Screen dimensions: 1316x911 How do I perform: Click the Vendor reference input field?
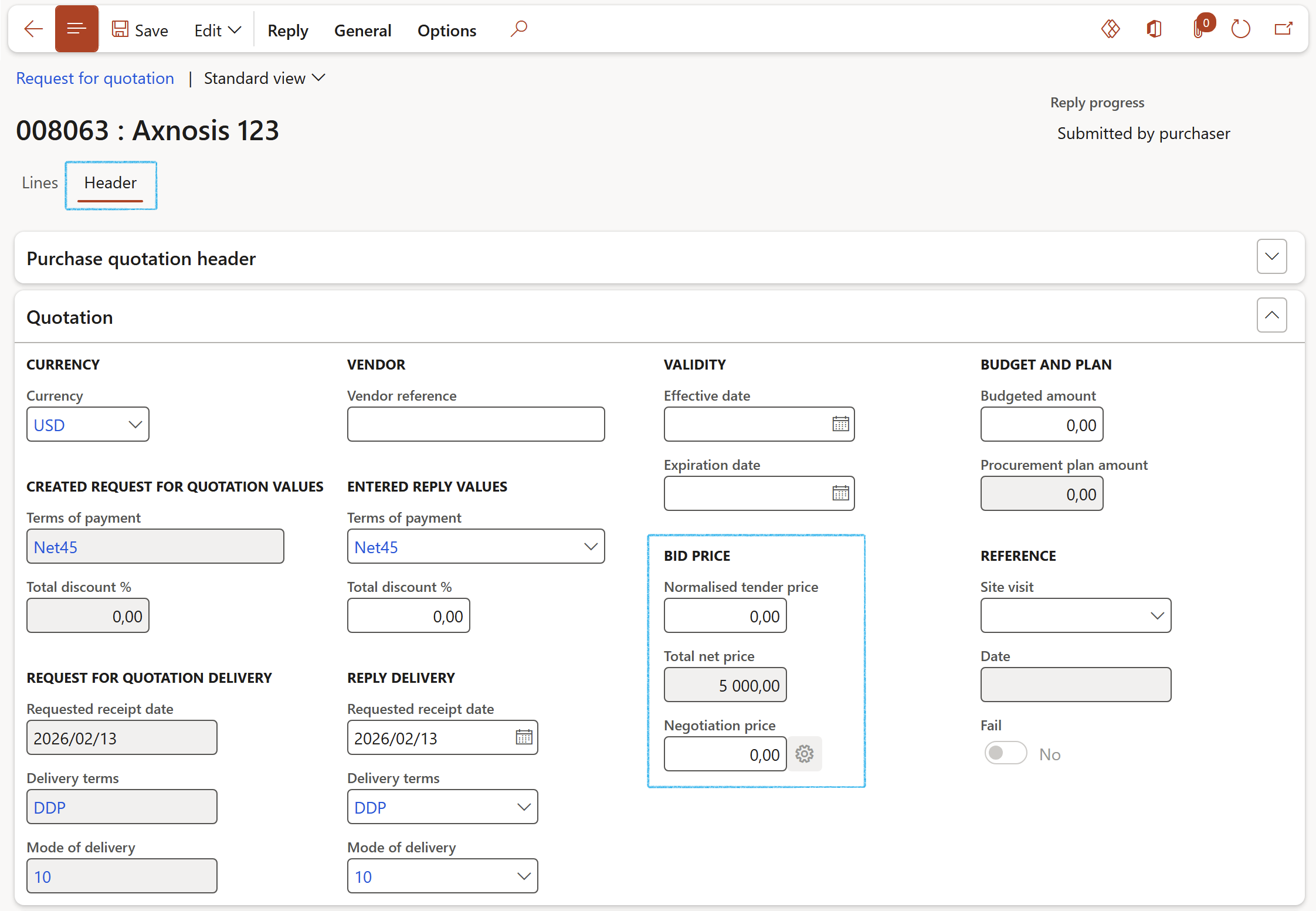(475, 425)
